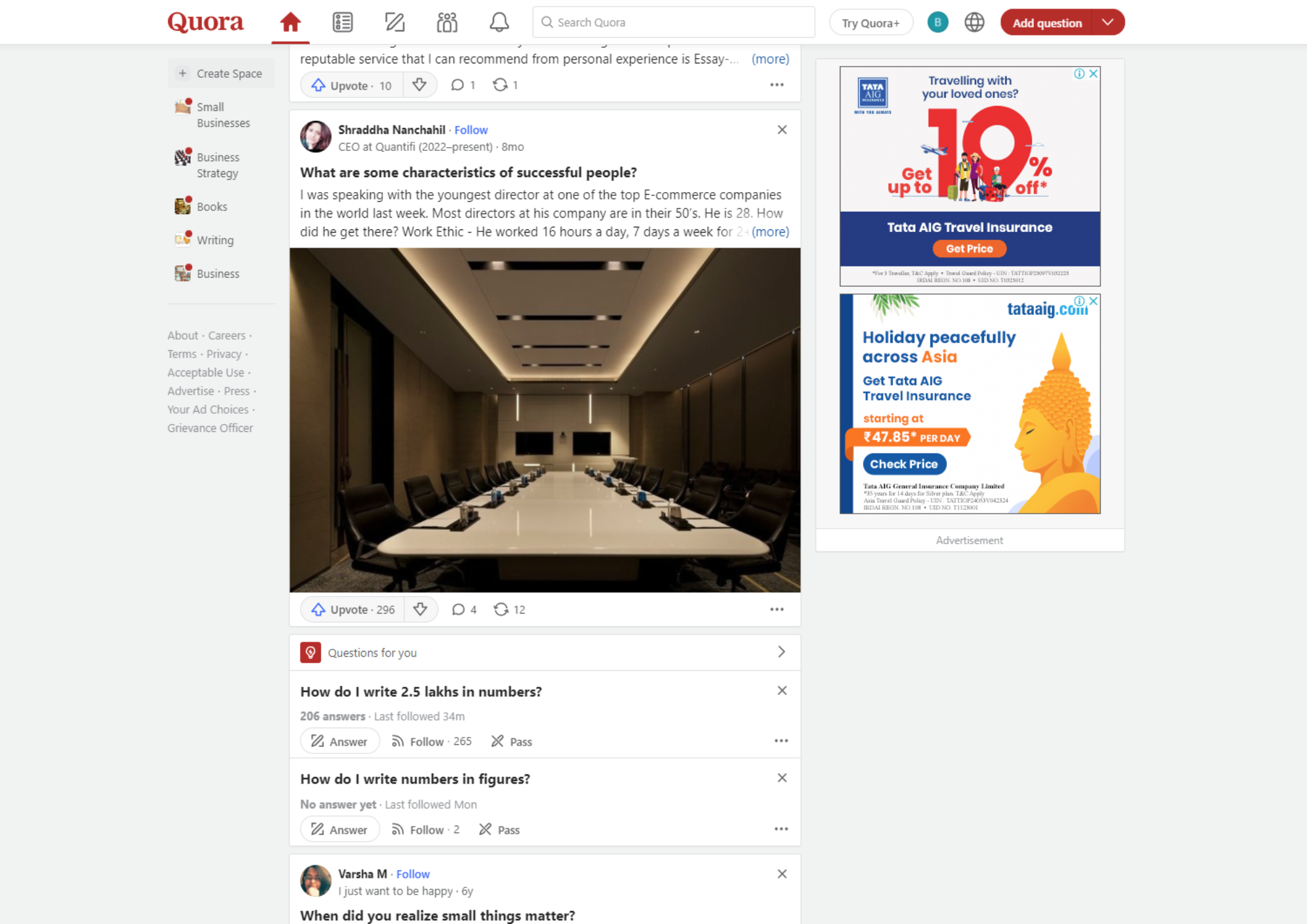This screenshot has width=1307, height=924.
Task: Click the Search Quora field
Action: tap(673, 23)
